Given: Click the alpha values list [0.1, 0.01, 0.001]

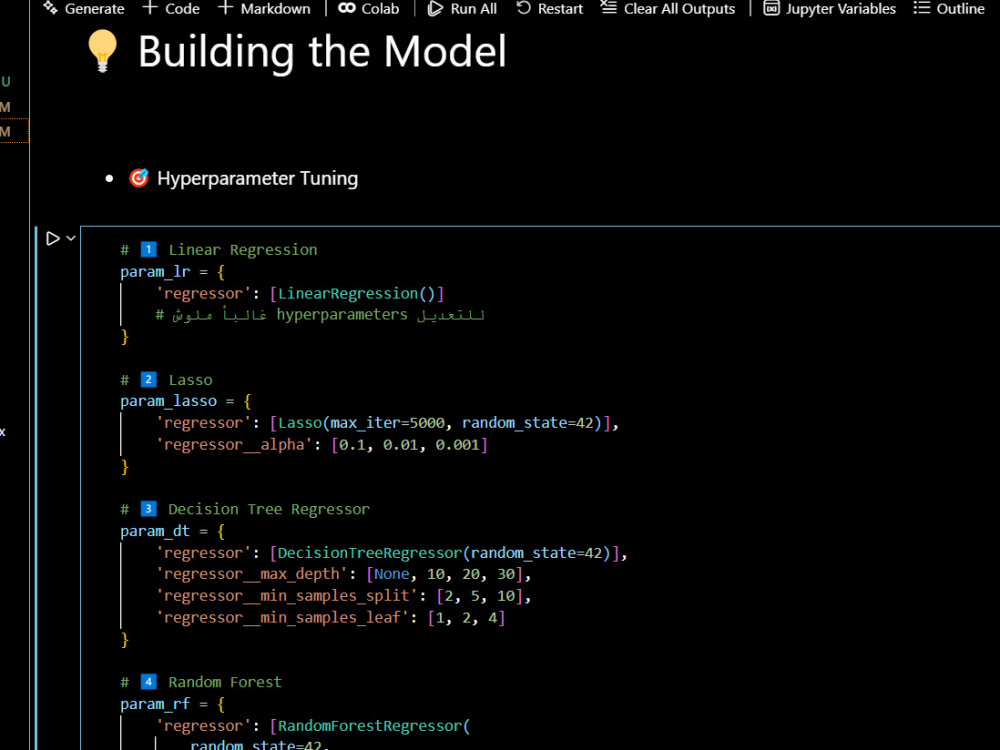Looking at the screenshot, I should coord(409,445).
